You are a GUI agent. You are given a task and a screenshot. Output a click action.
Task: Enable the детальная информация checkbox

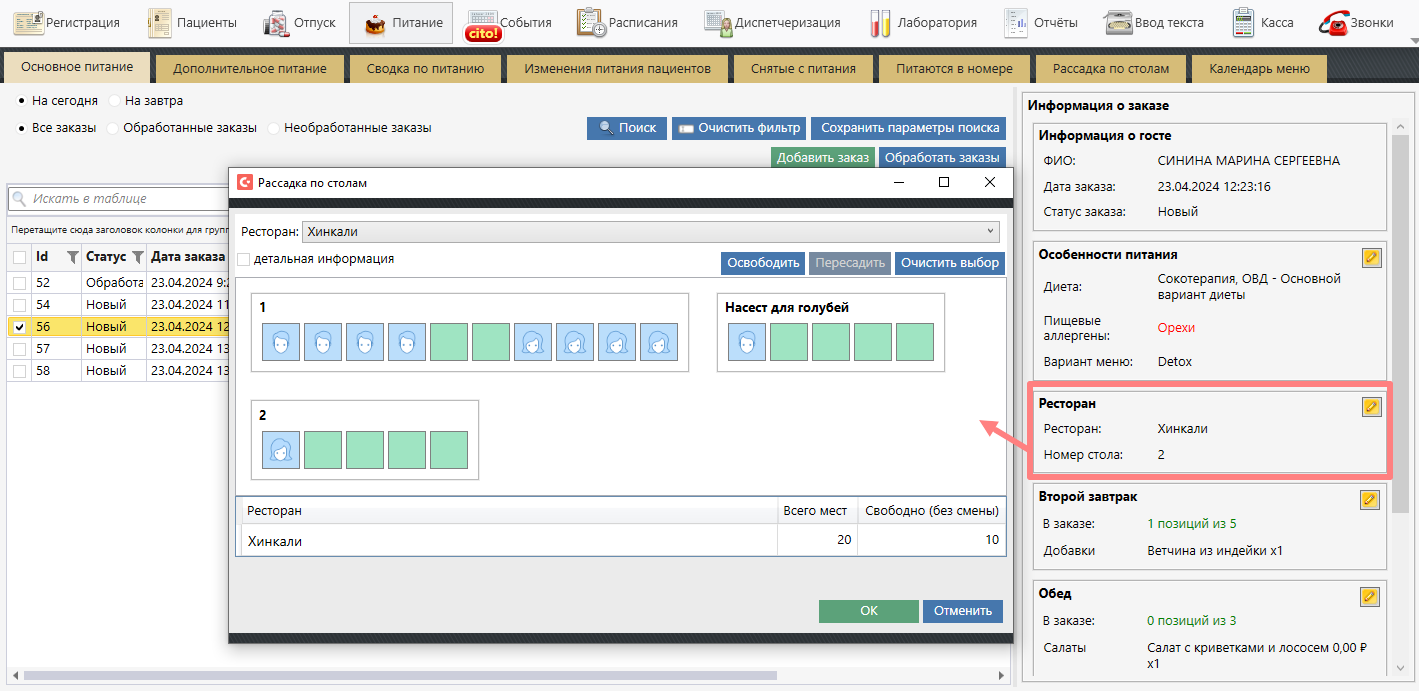pos(244,259)
